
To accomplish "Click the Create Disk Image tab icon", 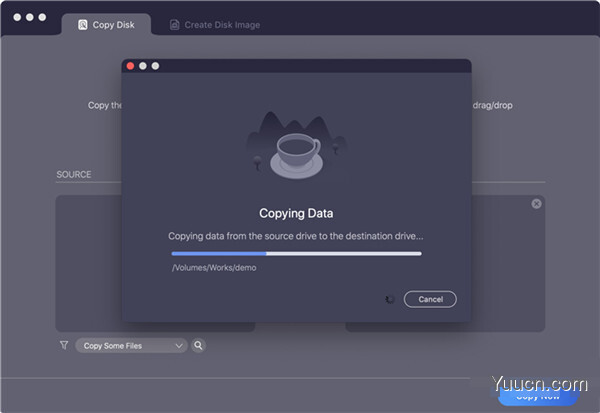I will coord(174,25).
